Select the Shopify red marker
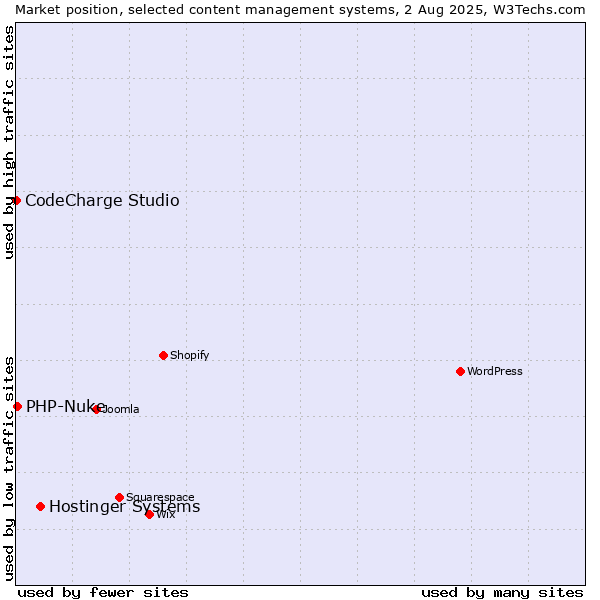 point(163,355)
